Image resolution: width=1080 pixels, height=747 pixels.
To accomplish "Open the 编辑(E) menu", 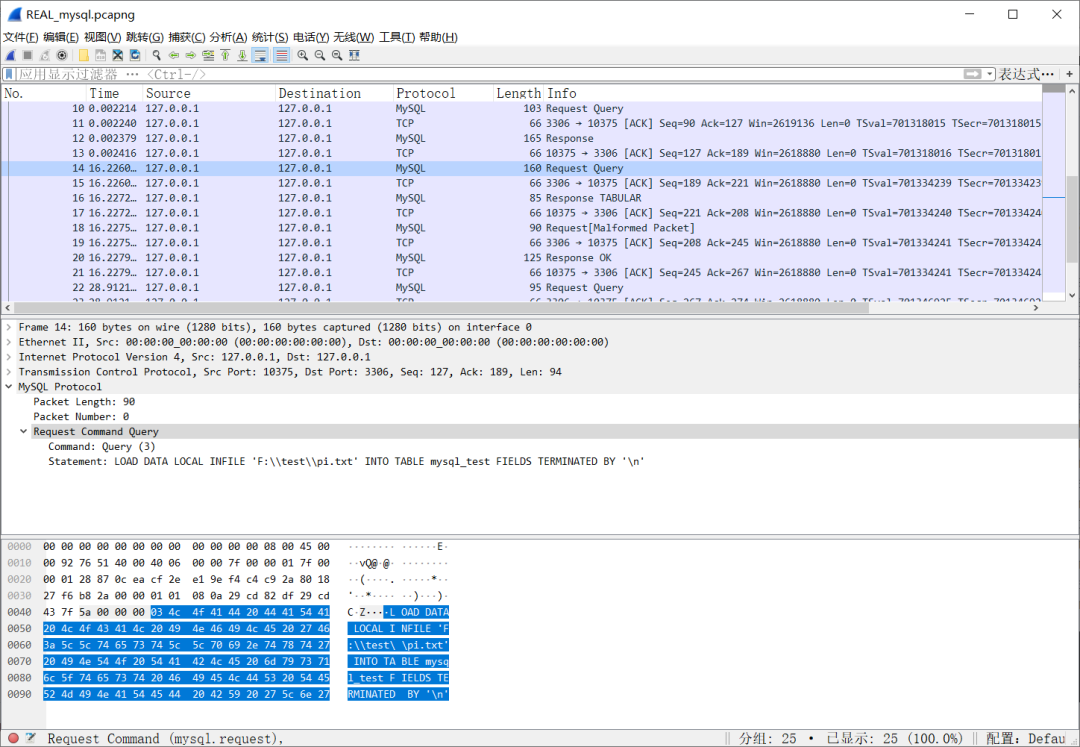I will 61,37.
